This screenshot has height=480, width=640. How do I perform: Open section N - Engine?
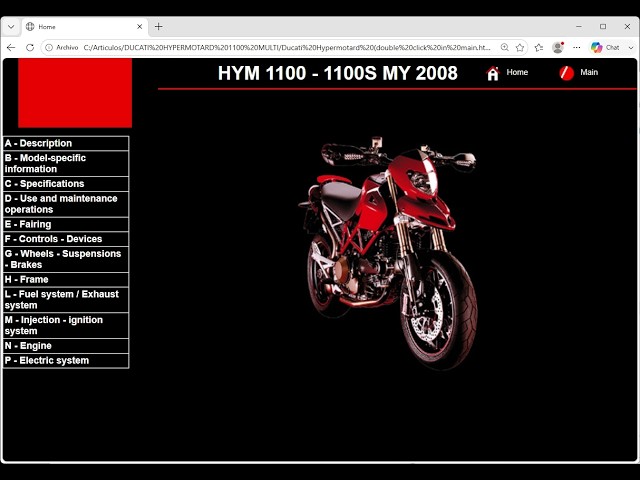(66, 346)
